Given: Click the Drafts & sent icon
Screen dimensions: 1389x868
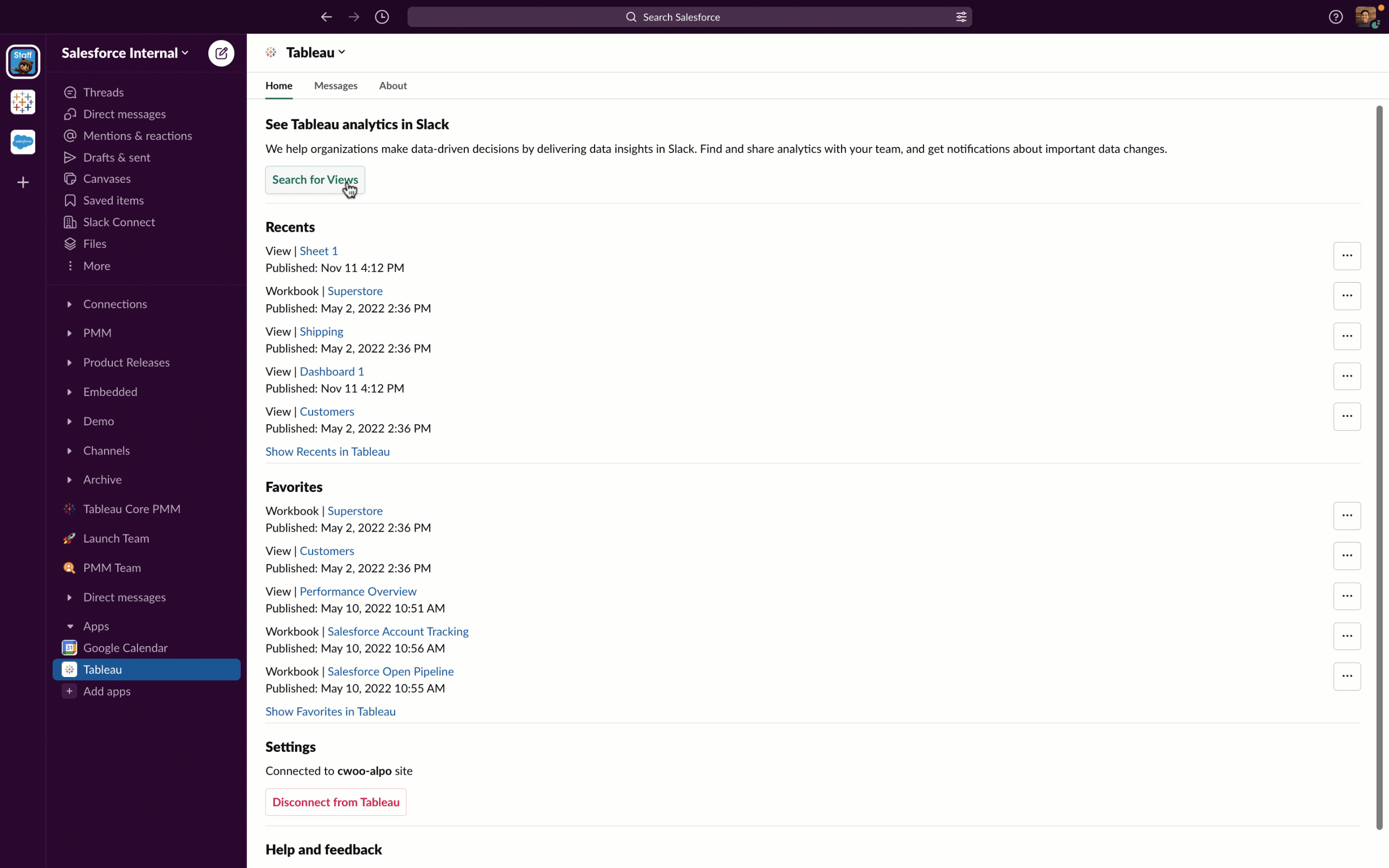Looking at the screenshot, I should pyautogui.click(x=69, y=157).
